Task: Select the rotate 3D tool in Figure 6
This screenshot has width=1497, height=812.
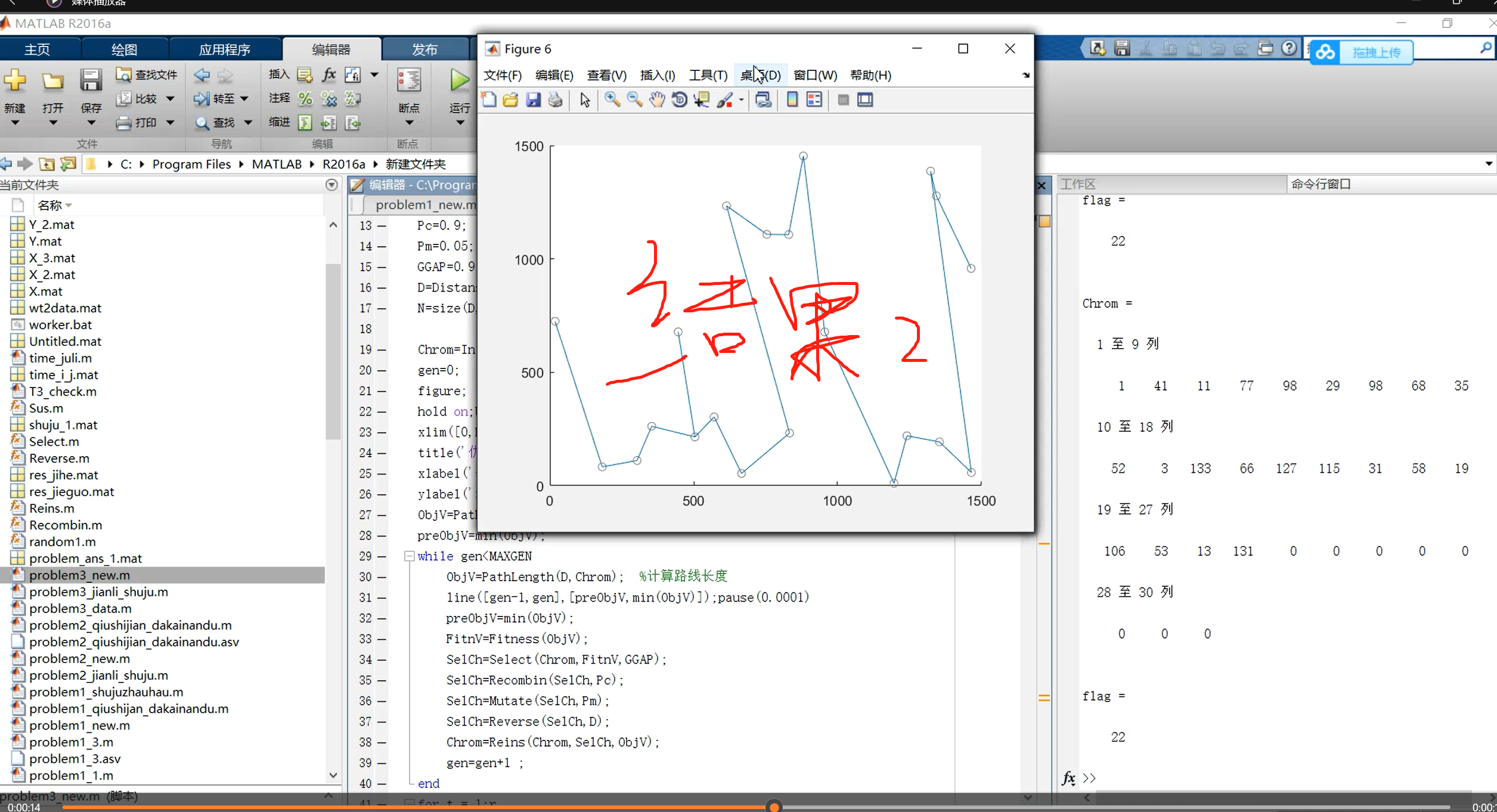Action: click(x=679, y=99)
